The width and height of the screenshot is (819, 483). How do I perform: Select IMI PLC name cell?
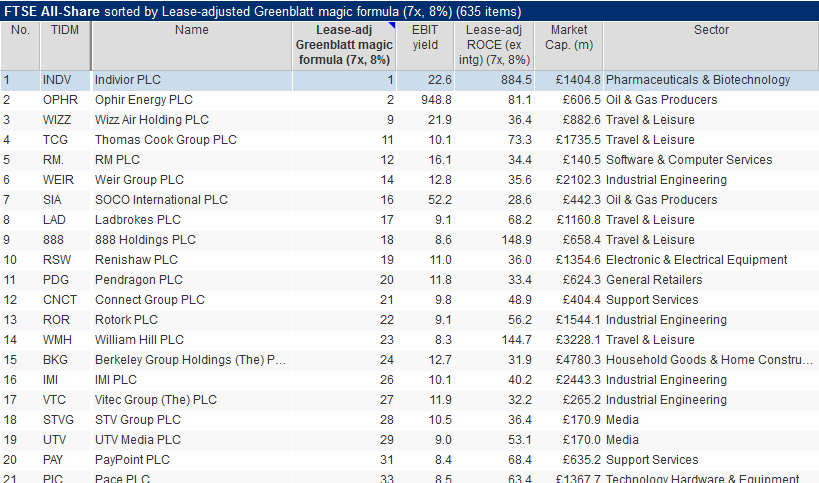(115, 380)
